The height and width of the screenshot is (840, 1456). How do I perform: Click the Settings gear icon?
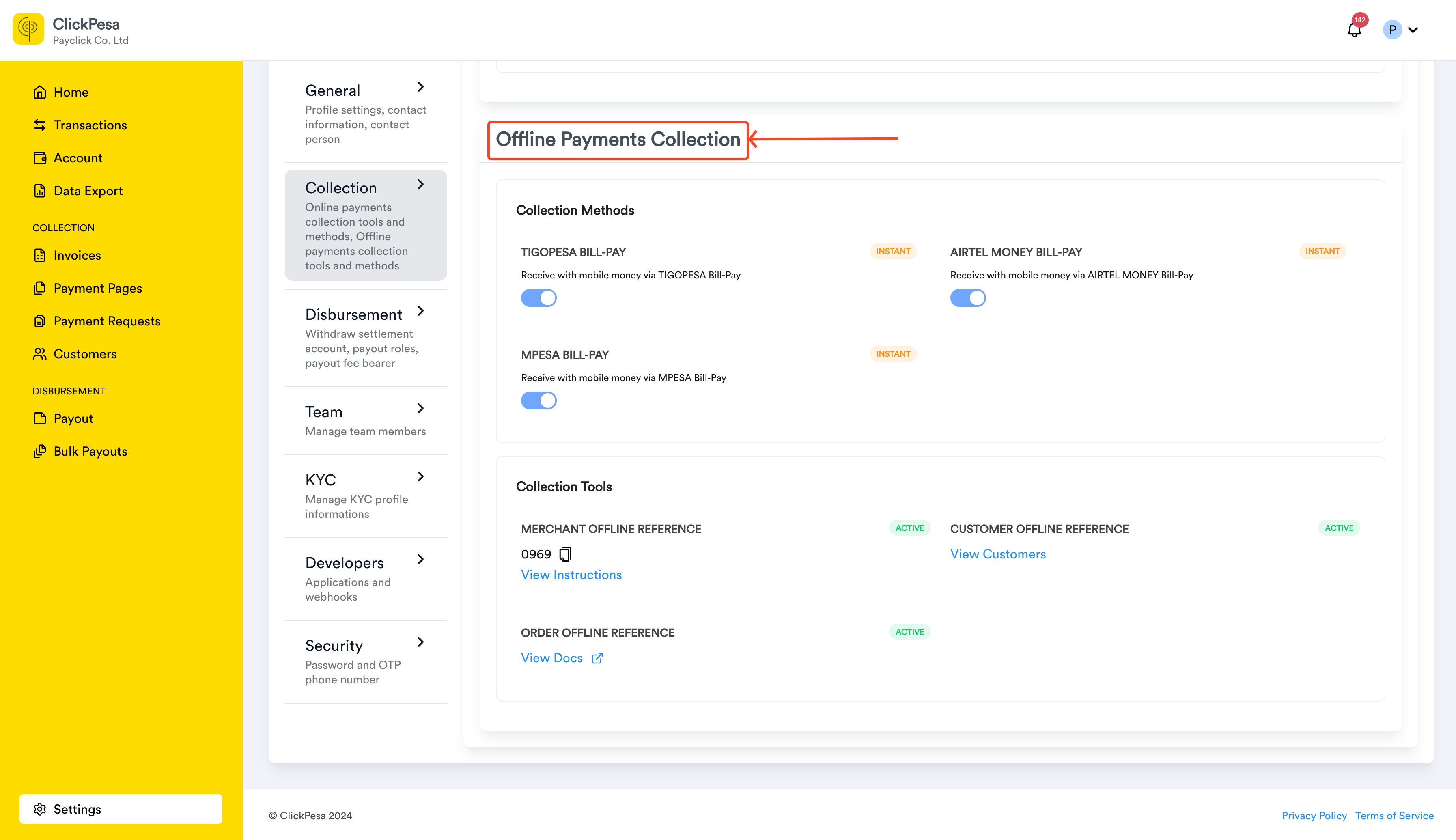coord(40,810)
